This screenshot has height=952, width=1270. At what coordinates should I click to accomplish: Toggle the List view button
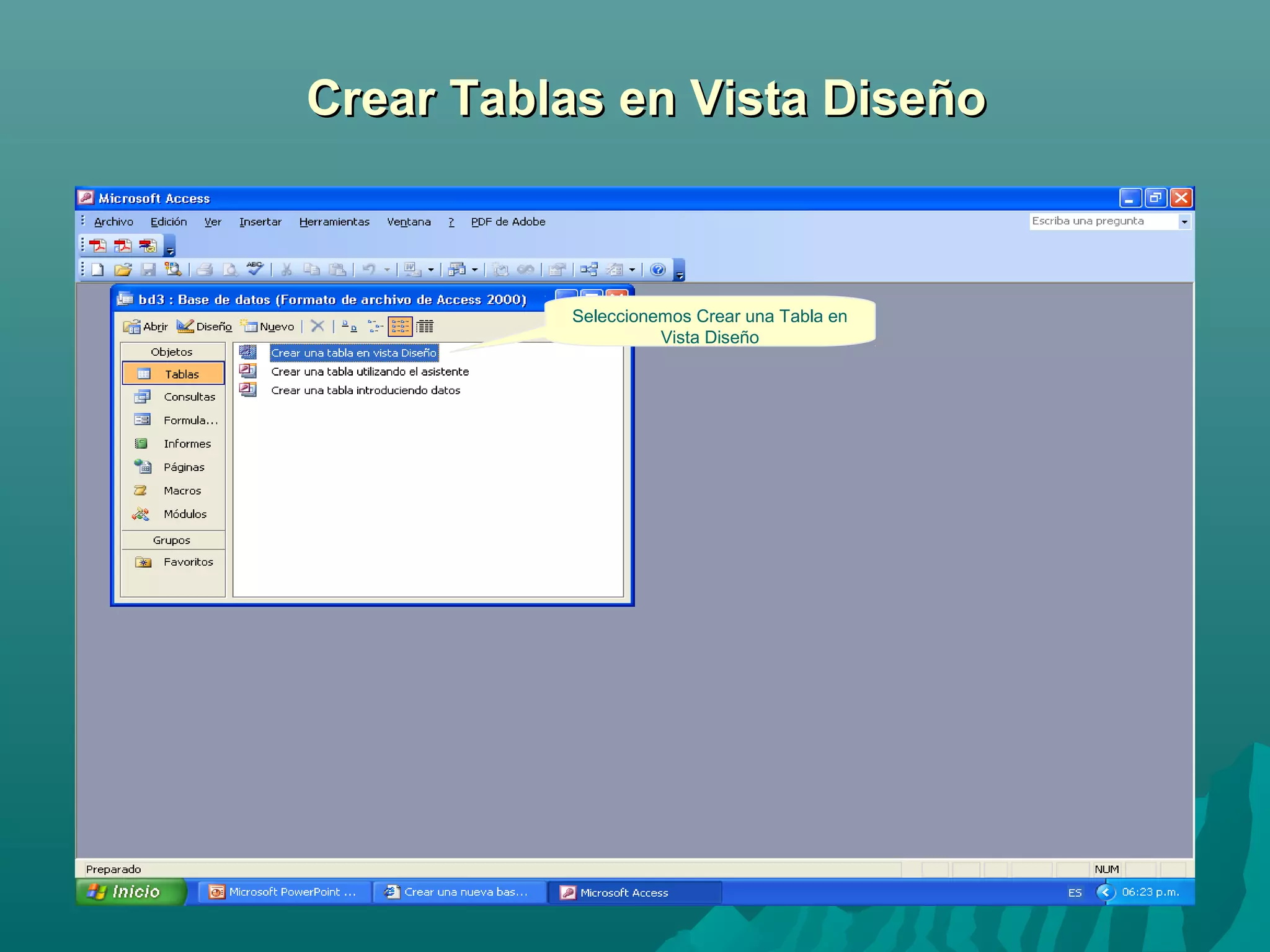[x=400, y=326]
